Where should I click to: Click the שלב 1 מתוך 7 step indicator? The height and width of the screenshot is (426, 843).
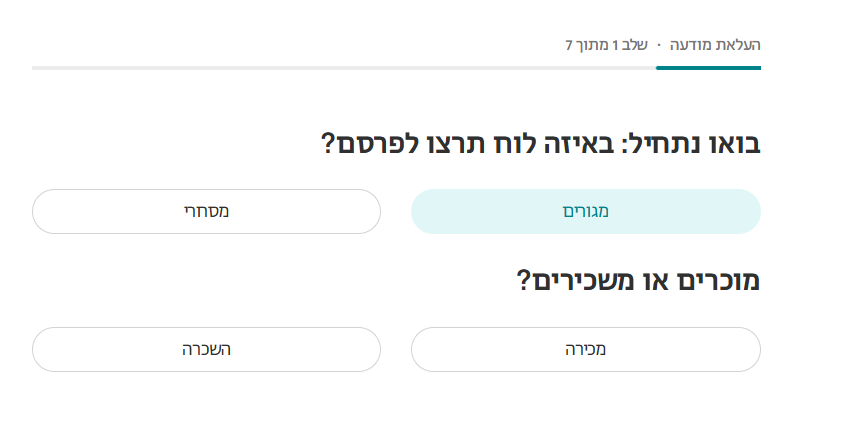[x=606, y=45]
